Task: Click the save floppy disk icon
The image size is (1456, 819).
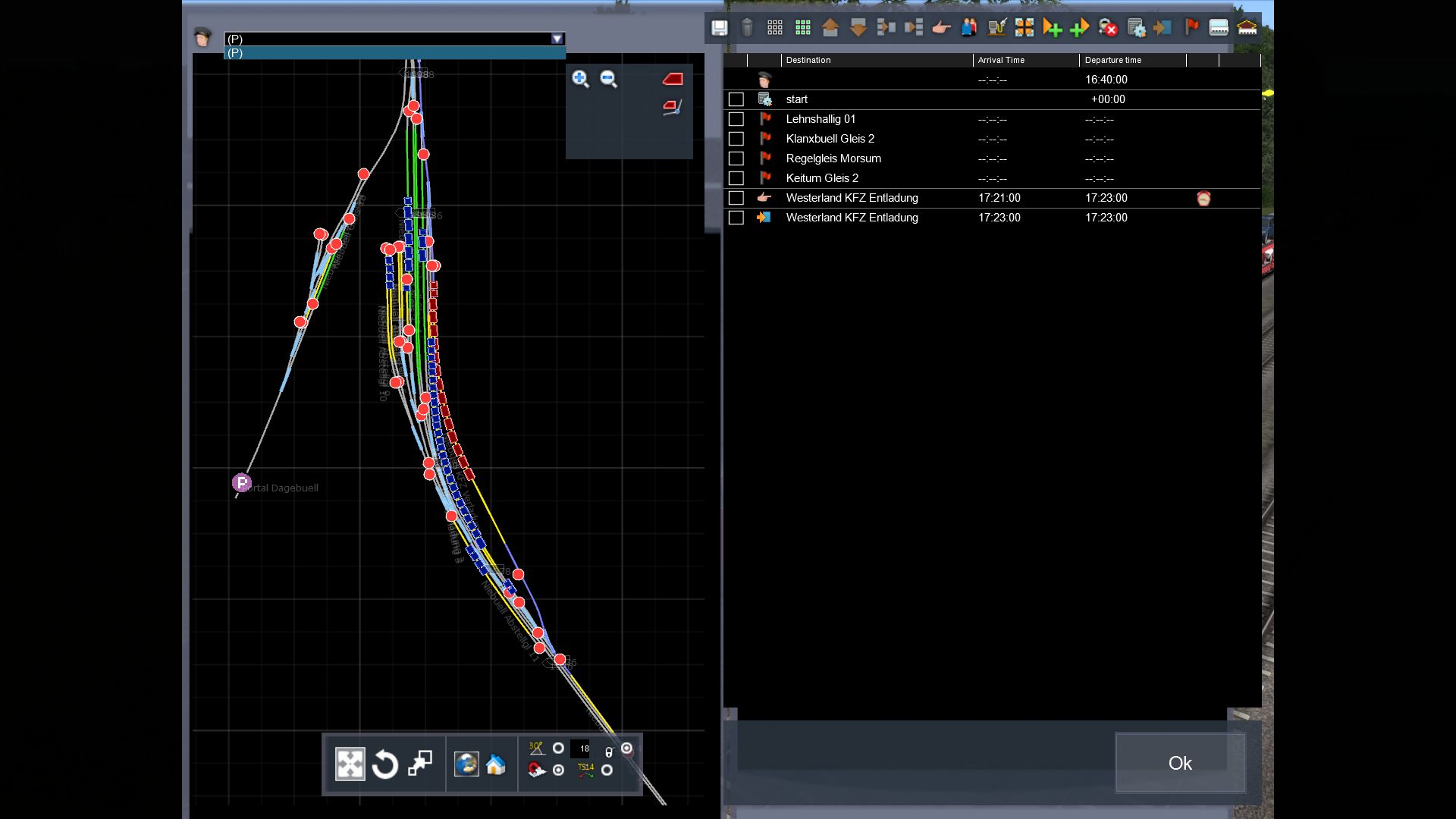Action: 719,28
